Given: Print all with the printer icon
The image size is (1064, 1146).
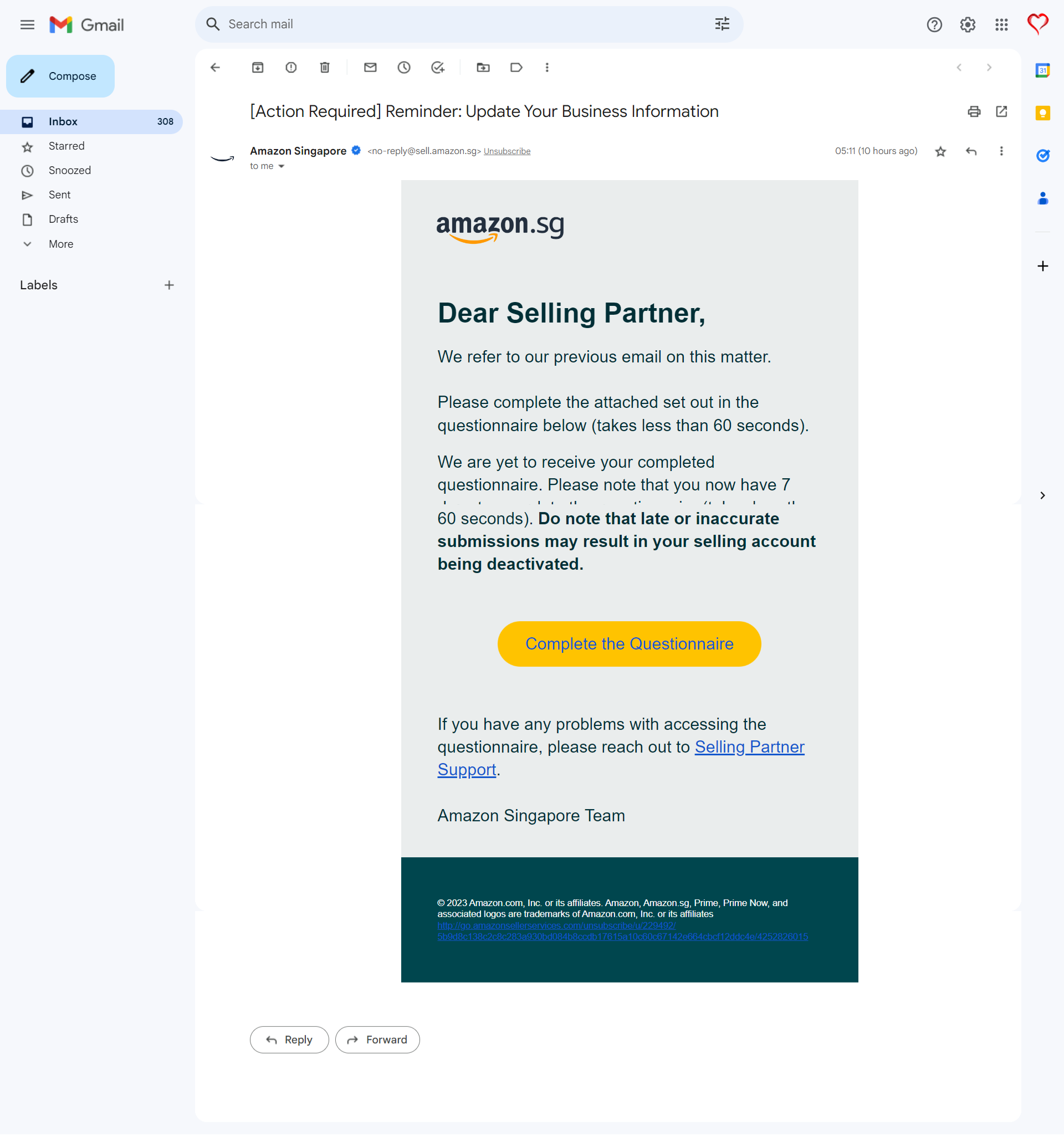Looking at the screenshot, I should [974, 111].
